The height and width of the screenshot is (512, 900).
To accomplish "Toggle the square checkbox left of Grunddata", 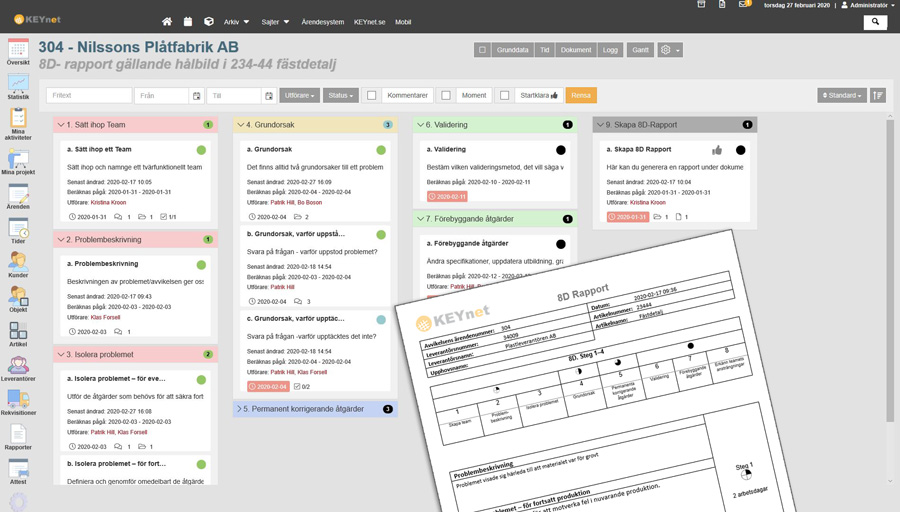I will click(482, 50).
